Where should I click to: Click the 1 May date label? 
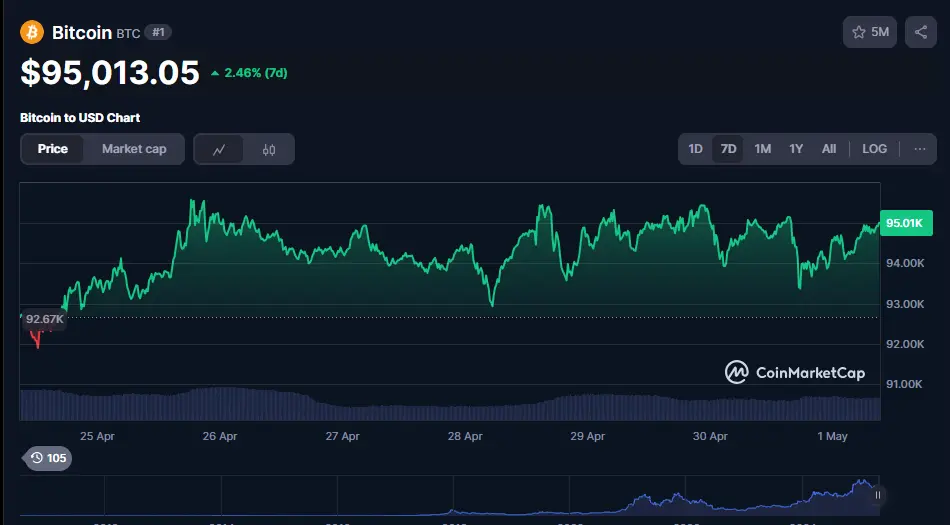click(x=832, y=436)
